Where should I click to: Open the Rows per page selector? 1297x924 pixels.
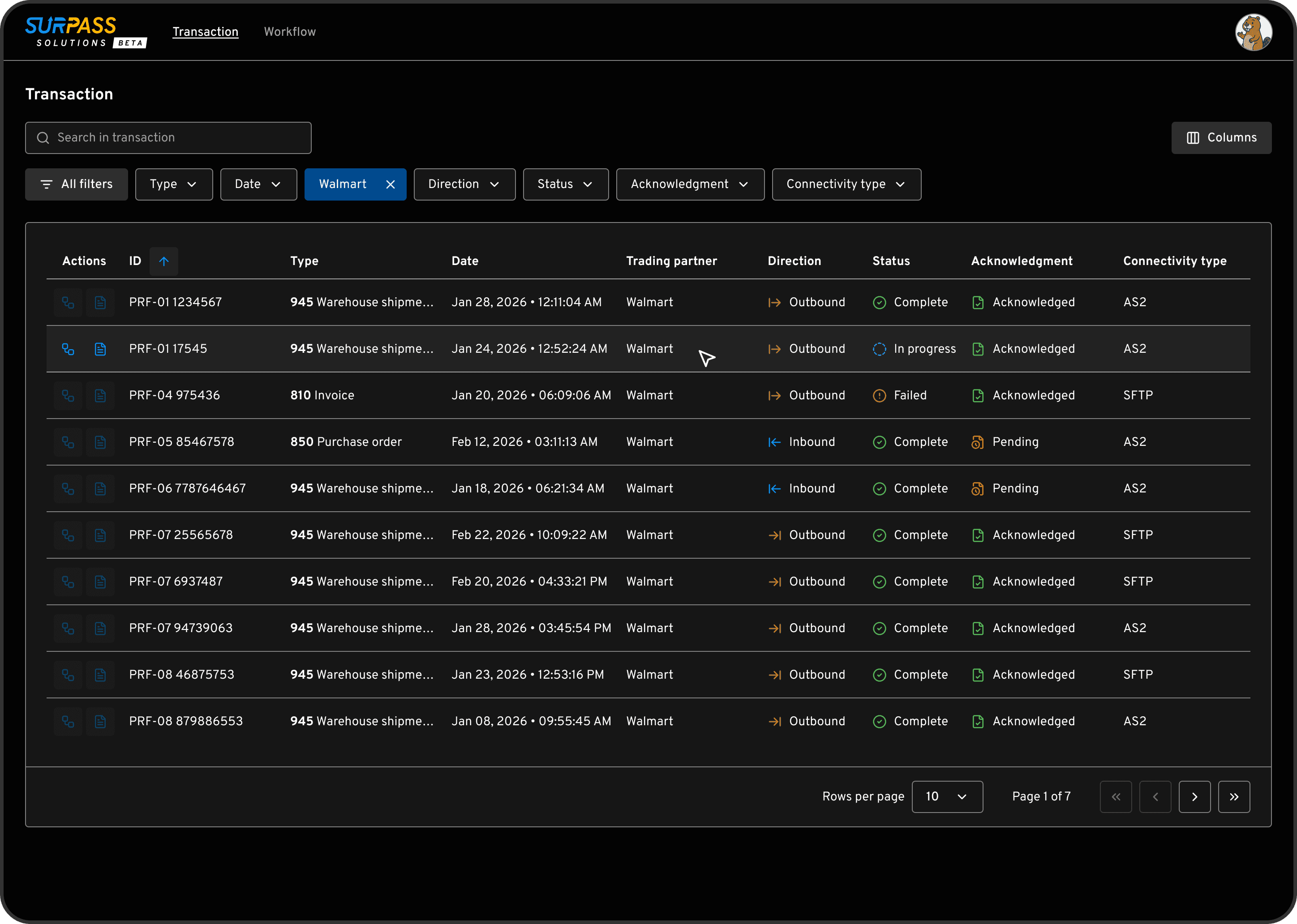tap(946, 796)
